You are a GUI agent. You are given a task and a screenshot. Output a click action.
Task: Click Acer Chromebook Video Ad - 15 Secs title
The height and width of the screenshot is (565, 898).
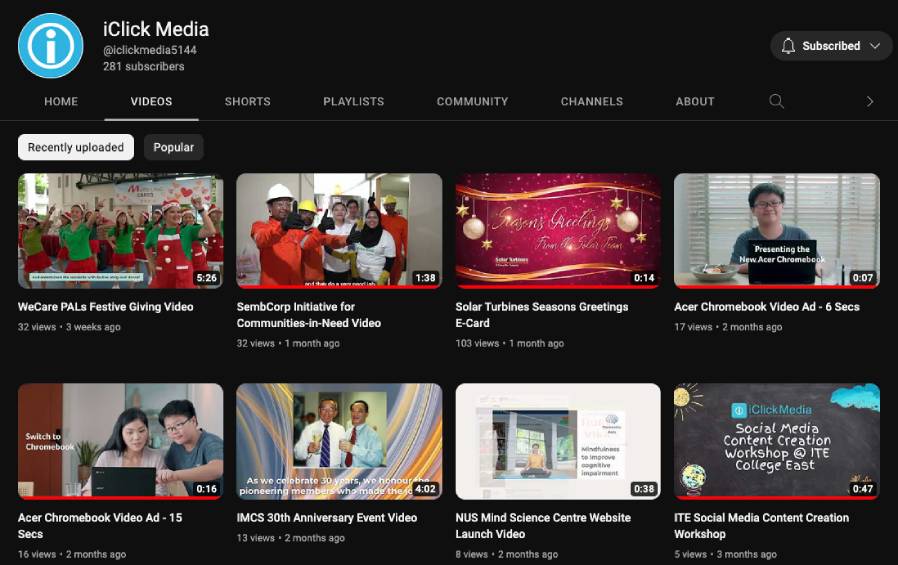[x=100, y=526]
